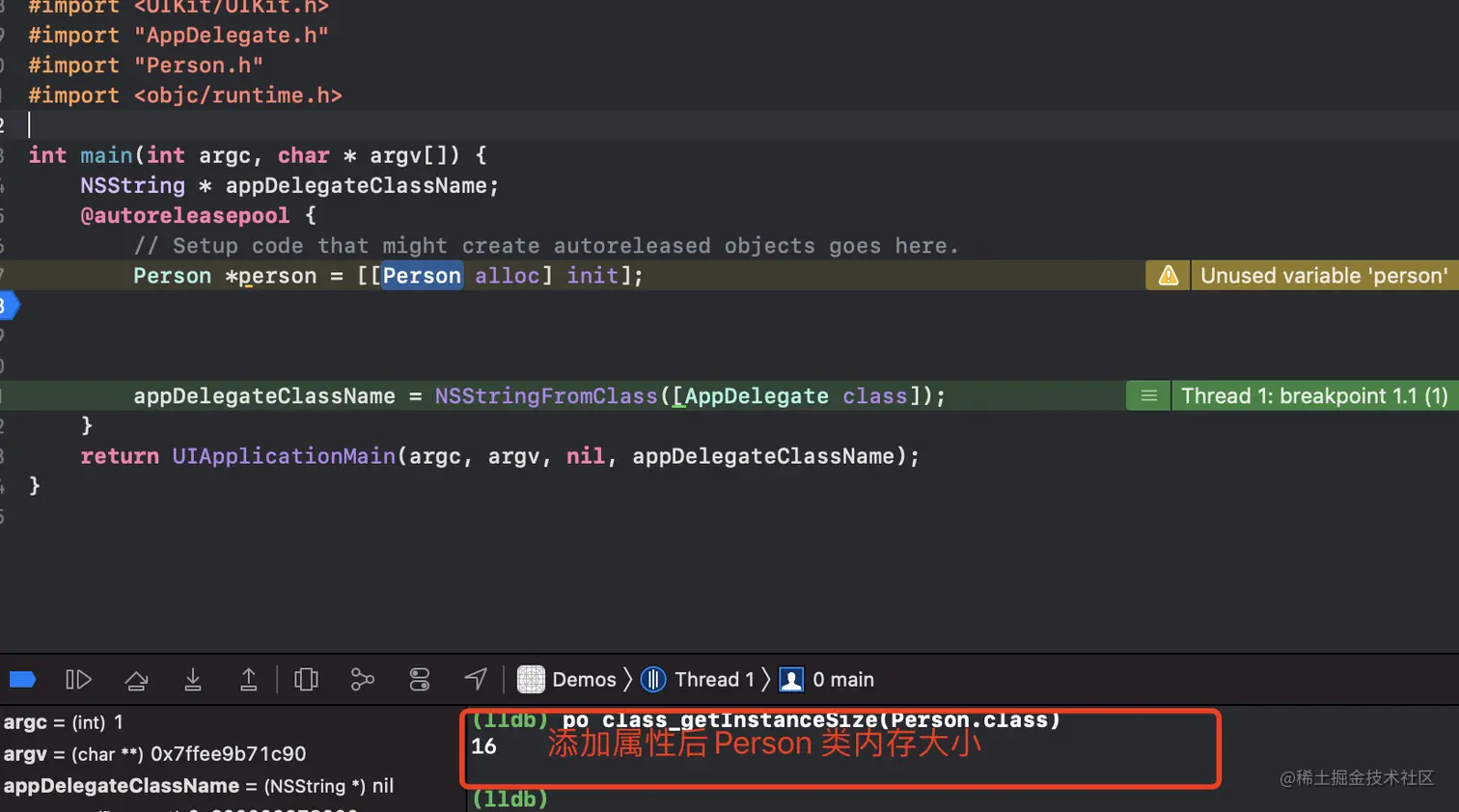Deactivate breakpoints with the blue breakpoint button

[x=22, y=680]
